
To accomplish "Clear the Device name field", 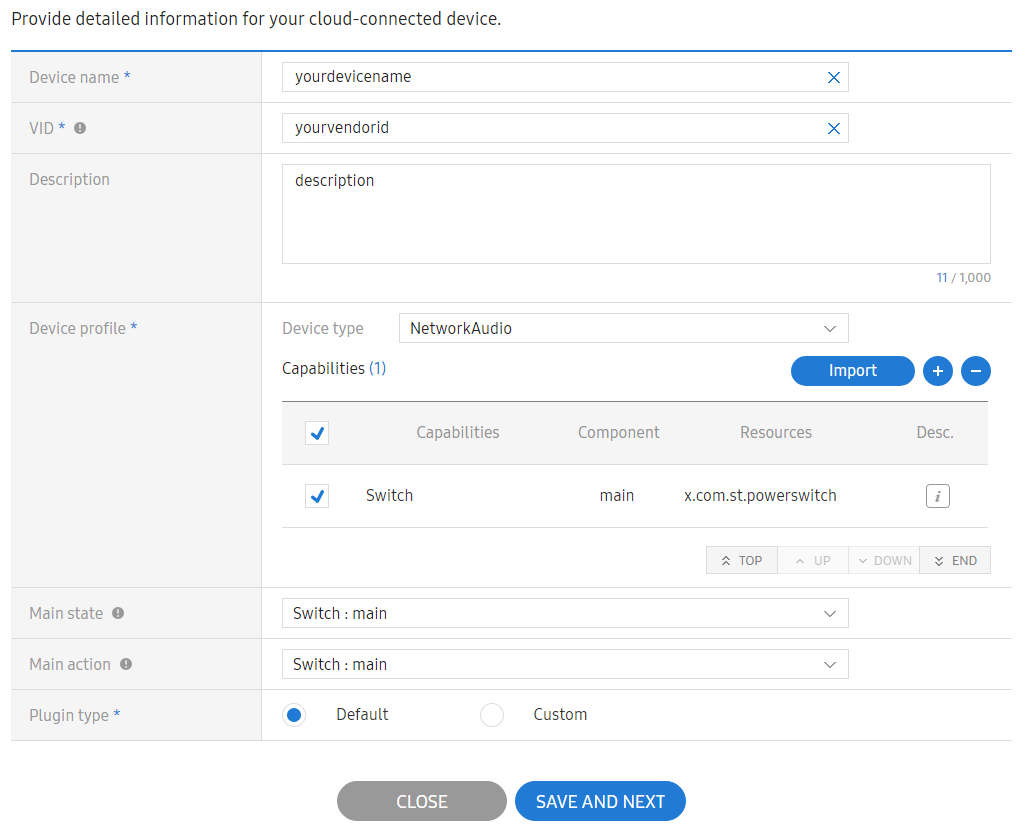I will click(833, 78).
